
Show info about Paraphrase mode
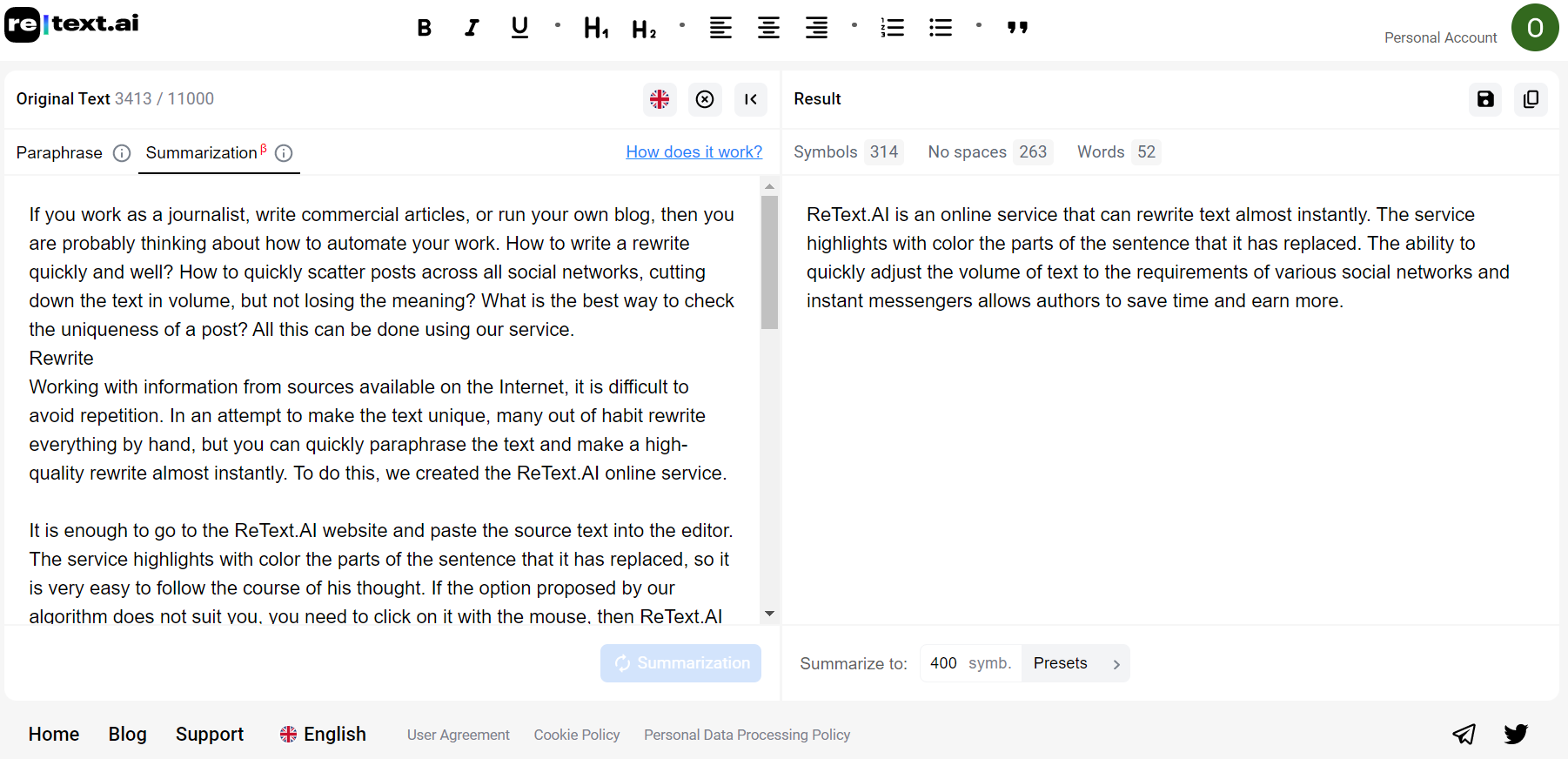tap(122, 153)
